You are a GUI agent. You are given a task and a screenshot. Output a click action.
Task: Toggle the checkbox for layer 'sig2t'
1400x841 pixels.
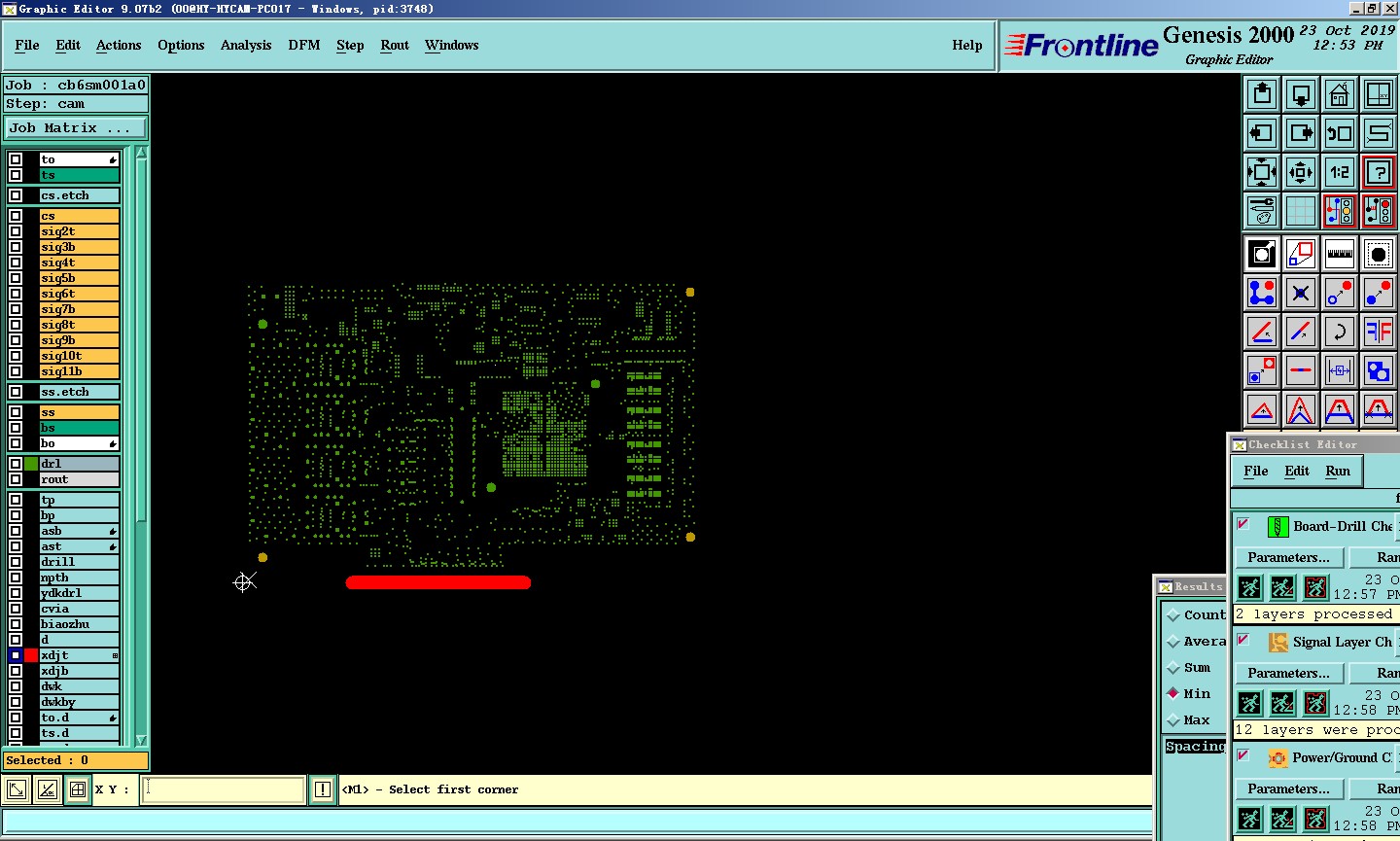tap(16, 231)
